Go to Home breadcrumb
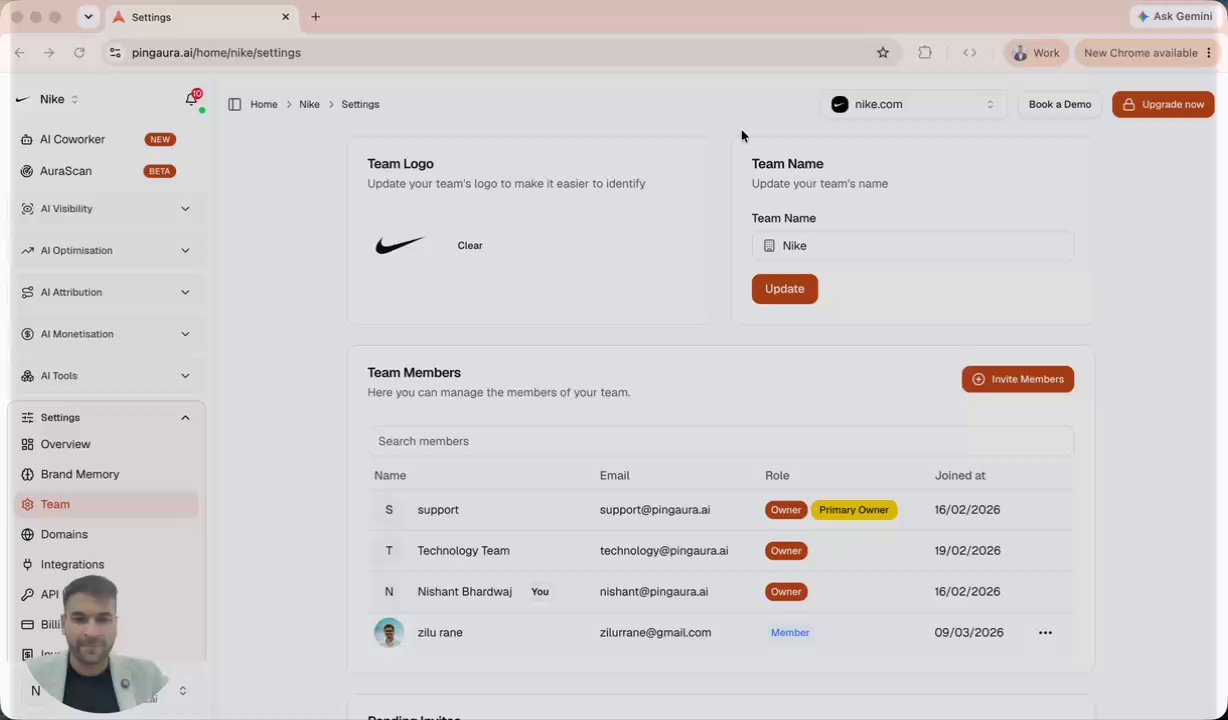This screenshot has width=1228, height=720. pos(264,104)
